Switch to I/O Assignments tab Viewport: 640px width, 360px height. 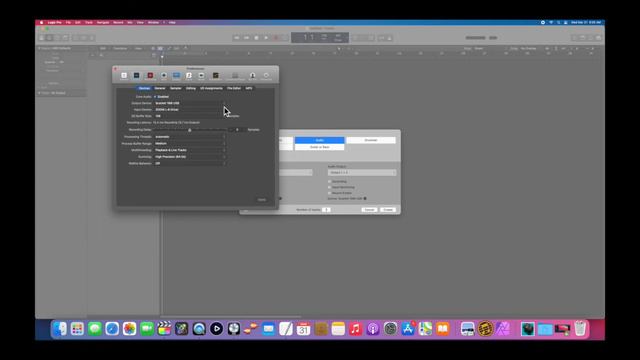point(211,88)
